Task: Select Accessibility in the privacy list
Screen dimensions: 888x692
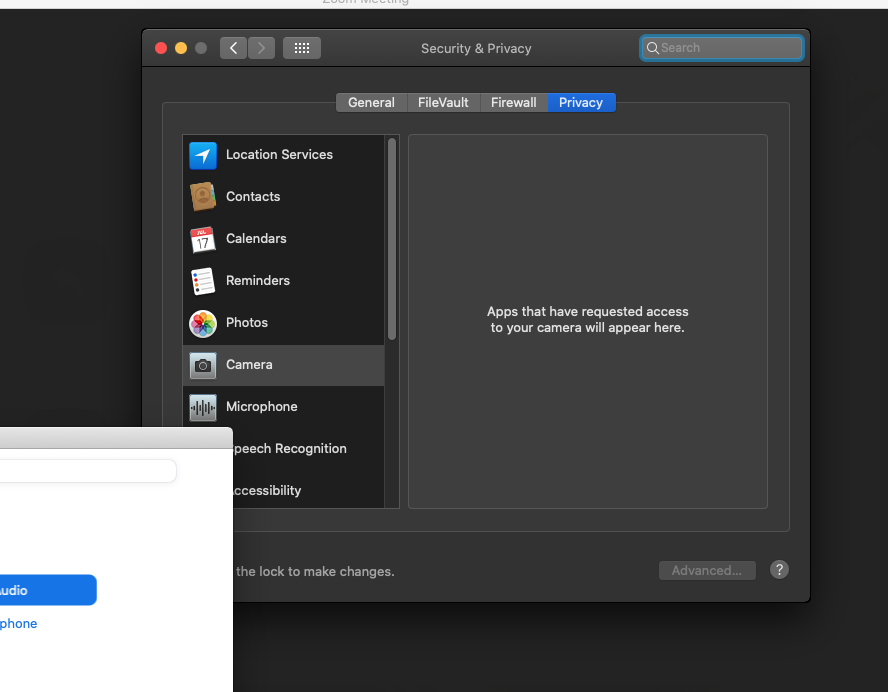Action: [308, 490]
